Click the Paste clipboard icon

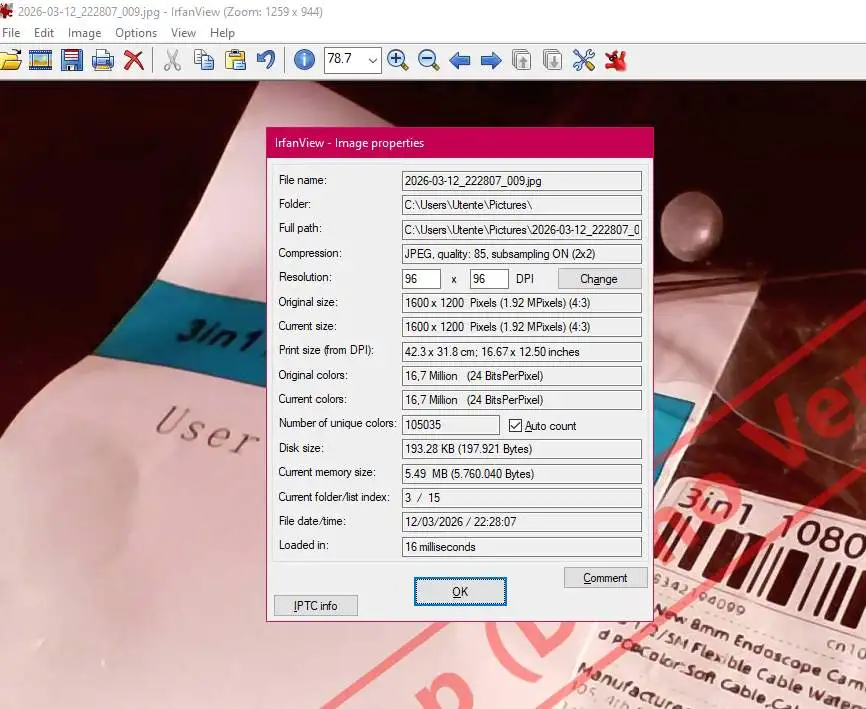pos(235,60)
